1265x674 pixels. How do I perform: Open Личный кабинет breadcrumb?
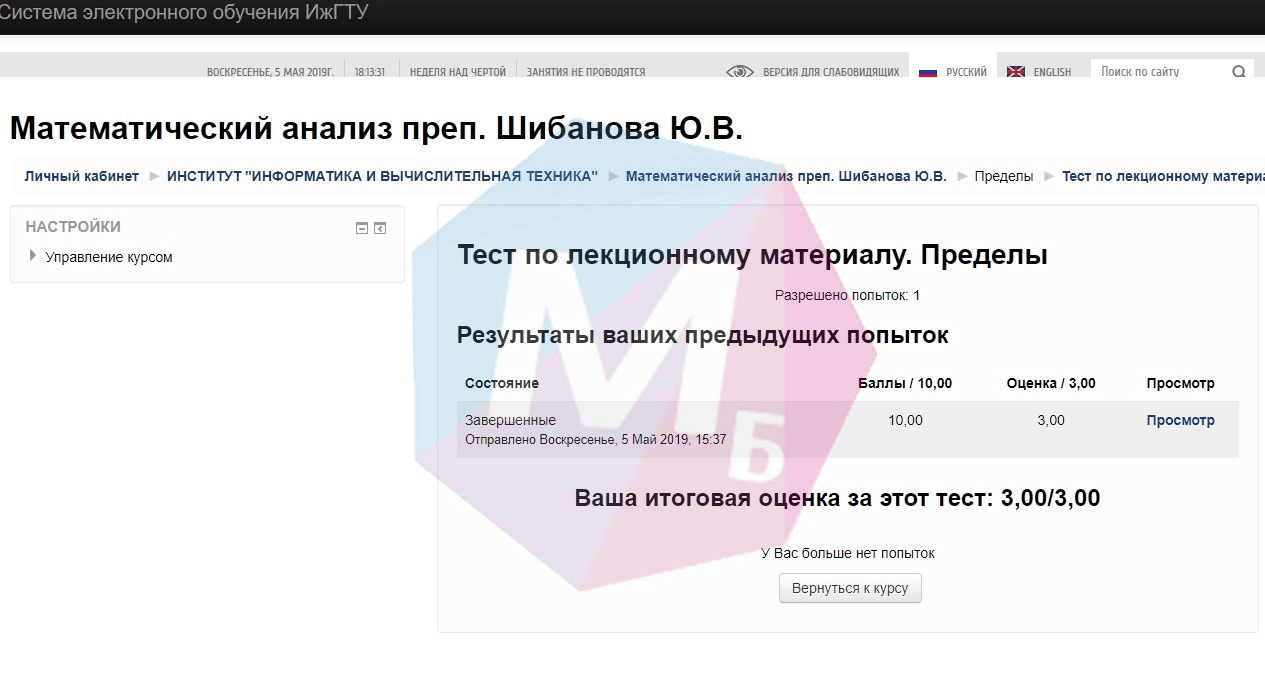[82, 176]
